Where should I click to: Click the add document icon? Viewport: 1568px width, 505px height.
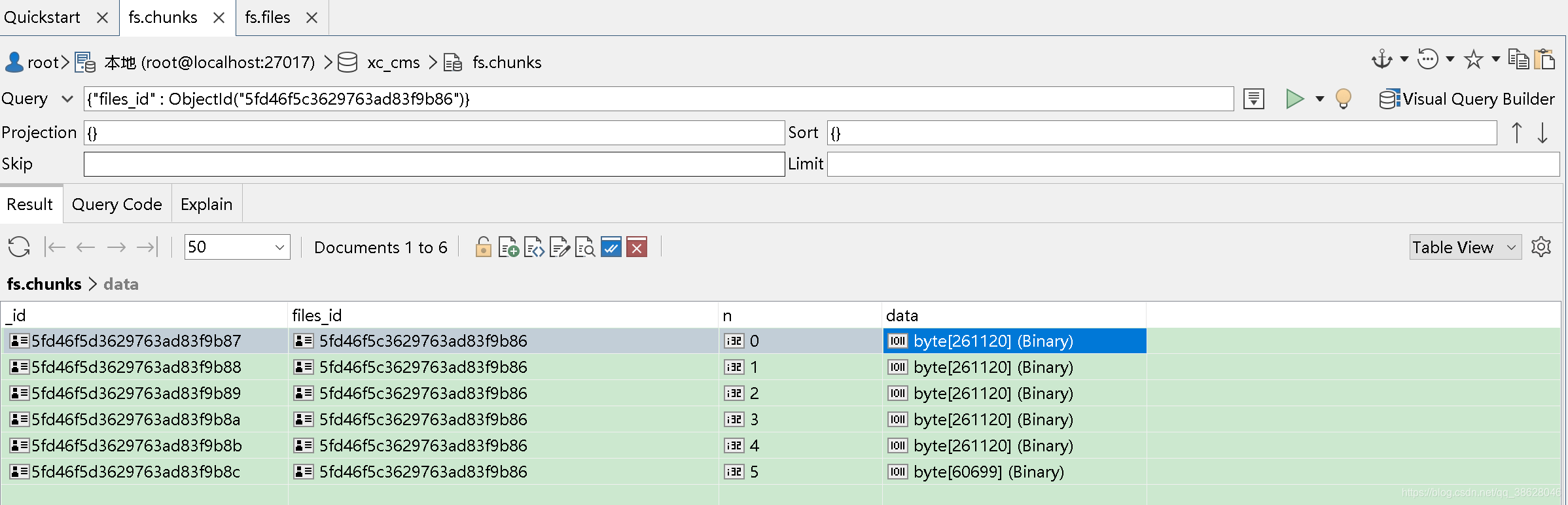point(508,247)
